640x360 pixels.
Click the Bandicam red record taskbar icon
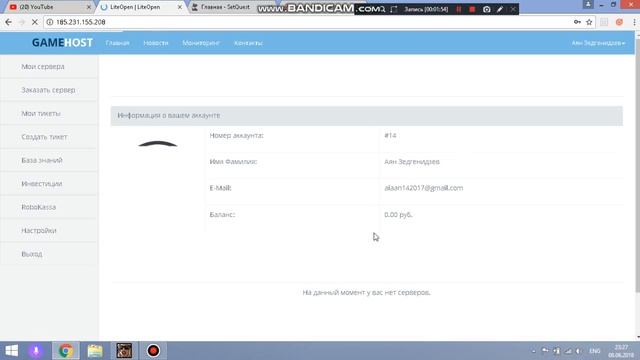[x=153, y=351]
